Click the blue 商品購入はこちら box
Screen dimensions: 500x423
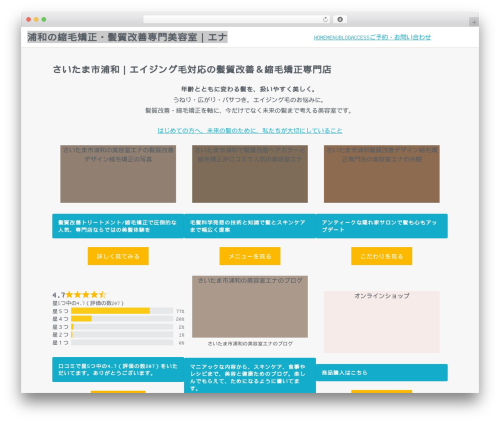point(382,372)
